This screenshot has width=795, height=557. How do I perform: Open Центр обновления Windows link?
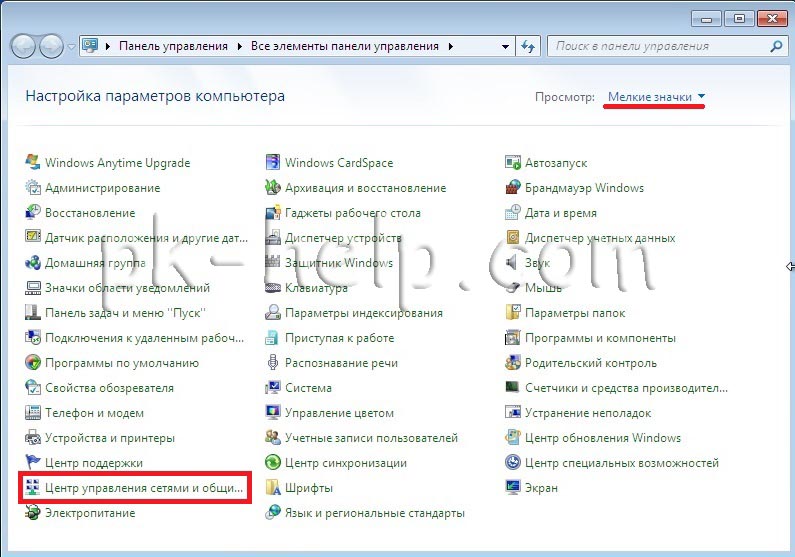pyautogui.click(x=603, y=438)
